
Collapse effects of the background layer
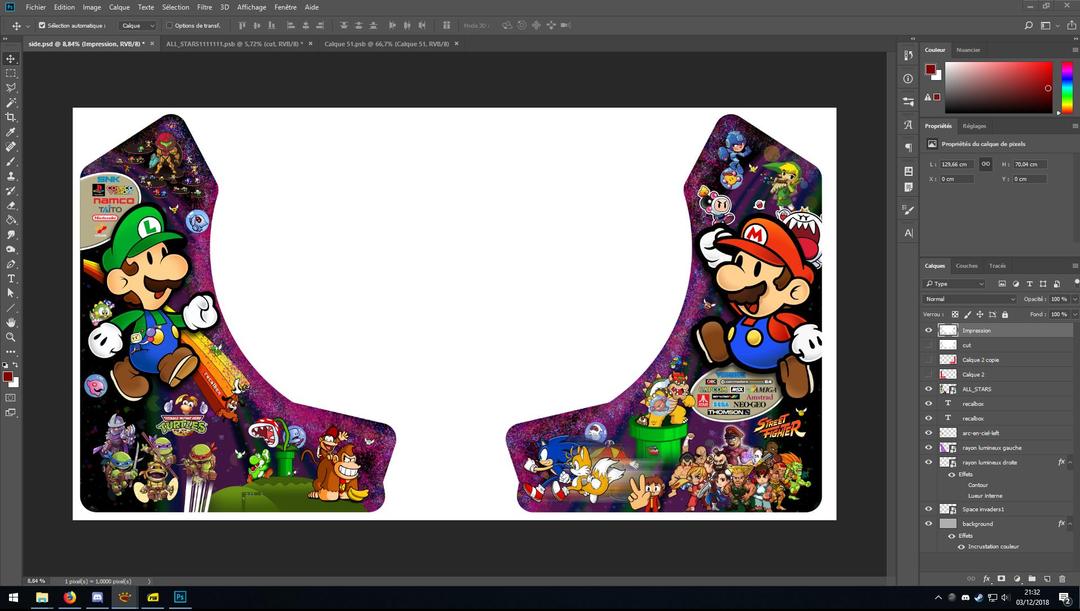click(x=1071, y=524)
